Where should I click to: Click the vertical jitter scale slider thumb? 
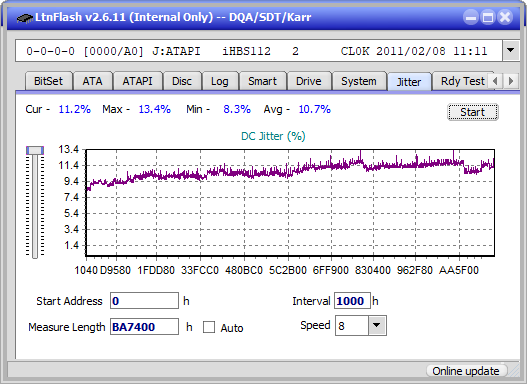[x=35, y=150]
